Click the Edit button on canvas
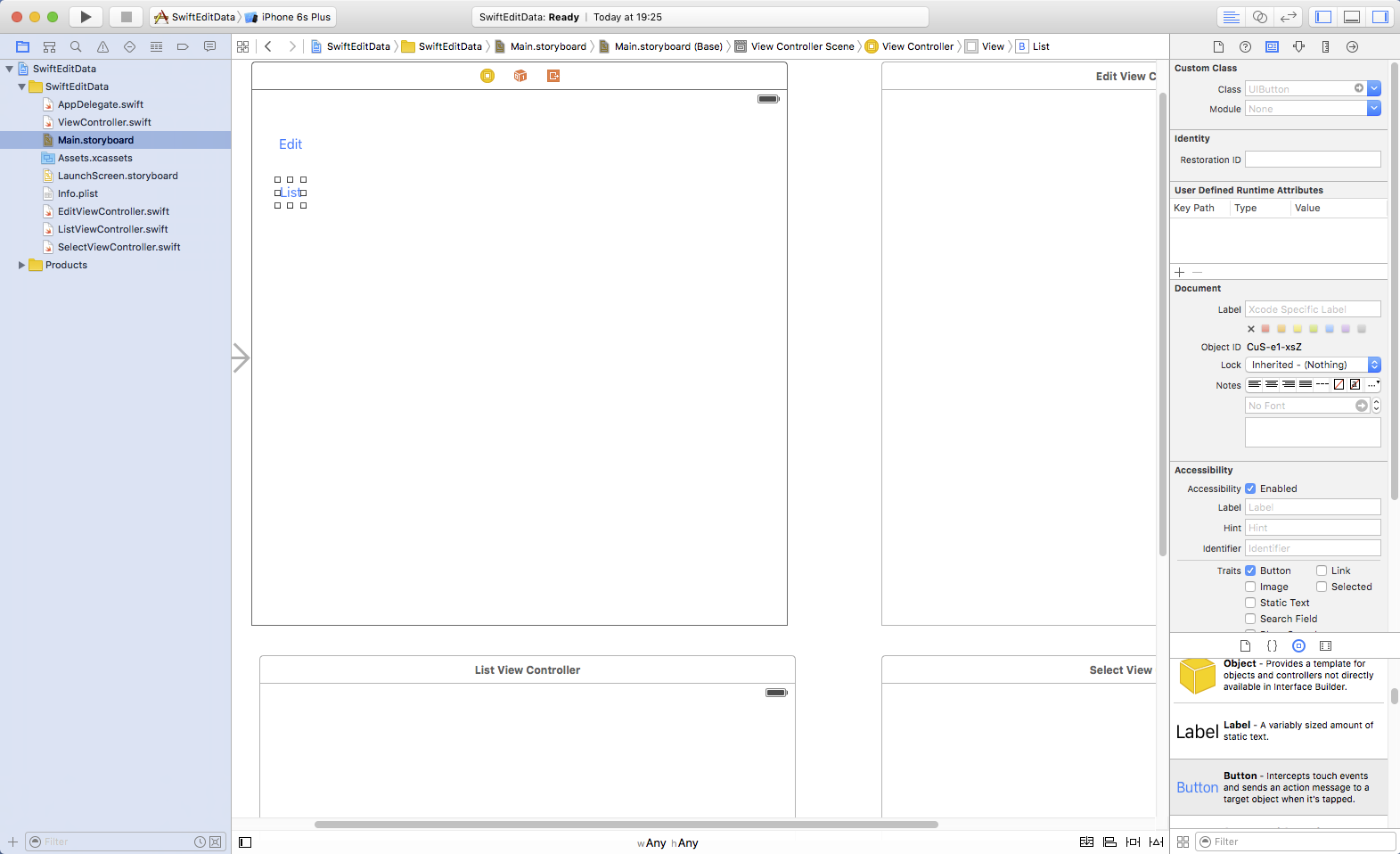This screenshot has width=1400, height=854. tap(291, 144)
